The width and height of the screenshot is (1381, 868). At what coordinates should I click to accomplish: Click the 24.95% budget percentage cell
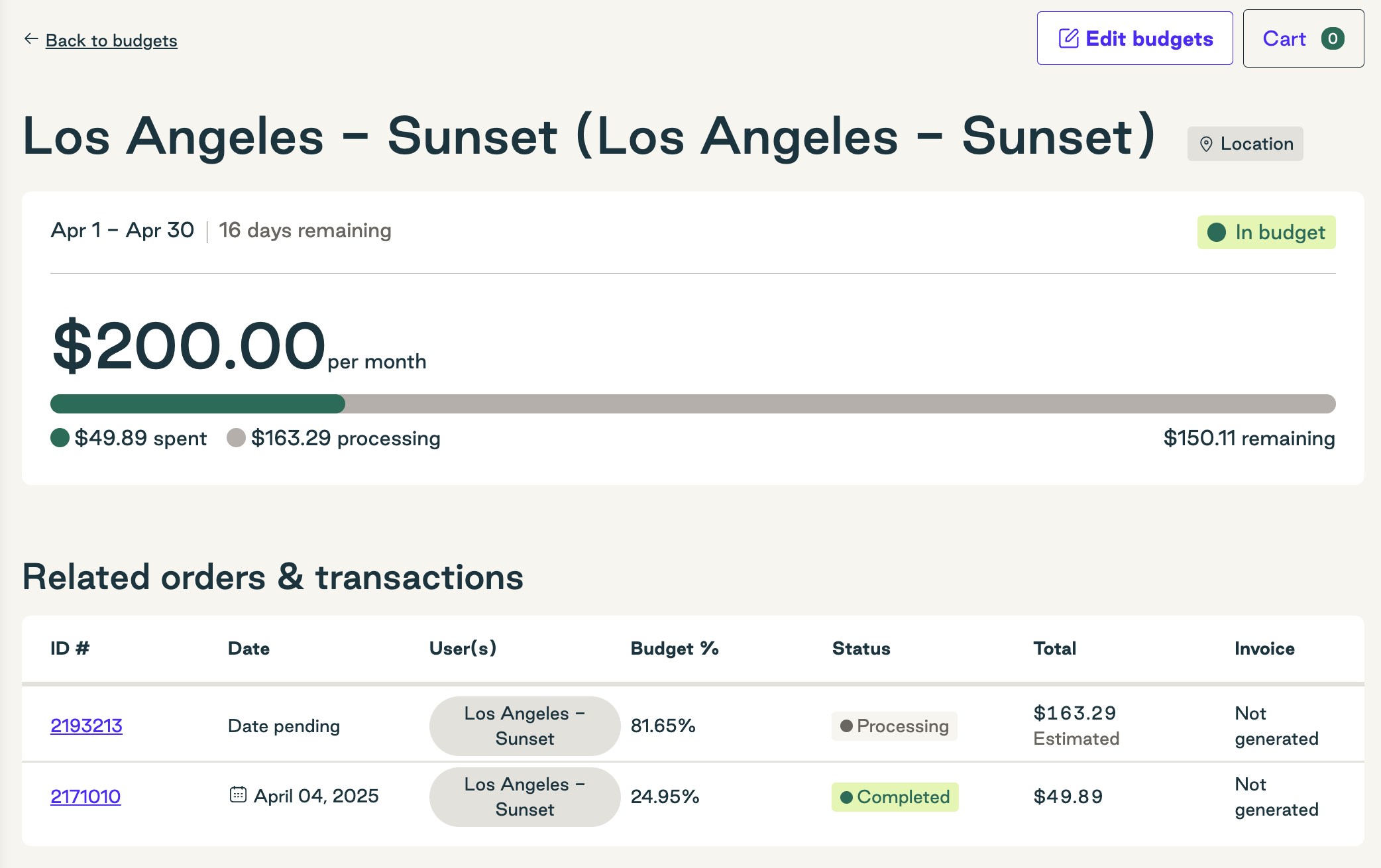click(x=665, y=797)
